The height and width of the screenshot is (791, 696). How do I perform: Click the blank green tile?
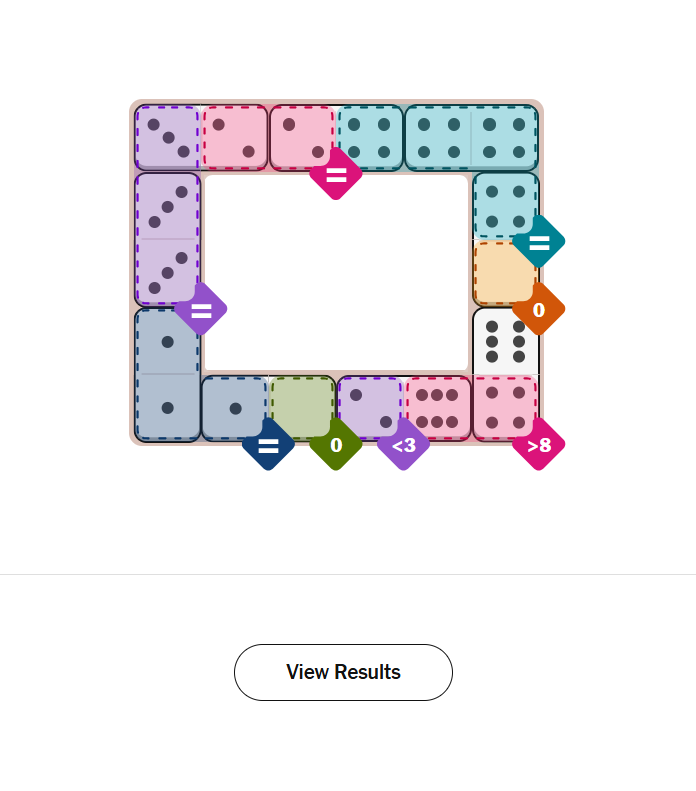pyautogui.click(x=302, y=407)
